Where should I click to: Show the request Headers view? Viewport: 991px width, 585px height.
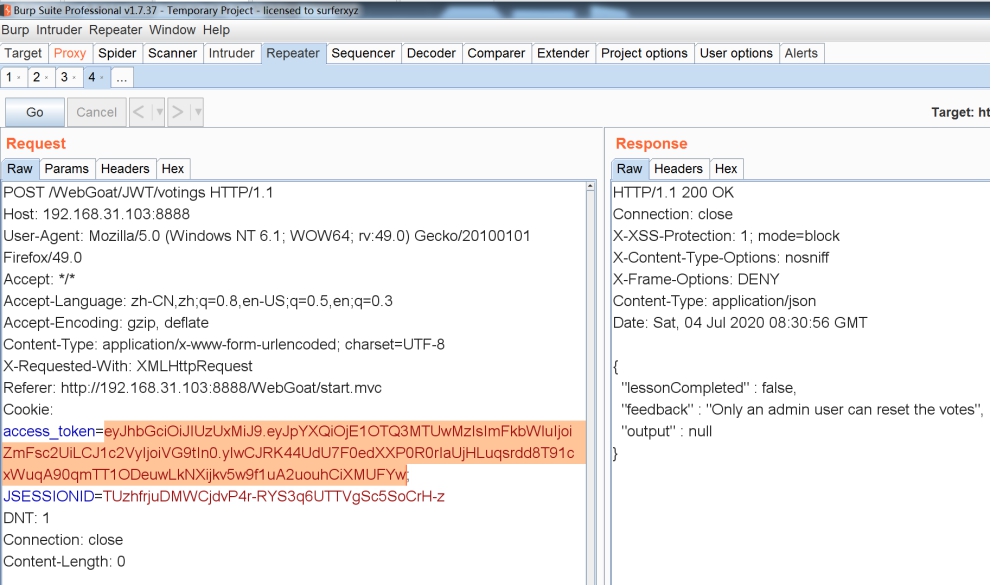tap(125, 169)
